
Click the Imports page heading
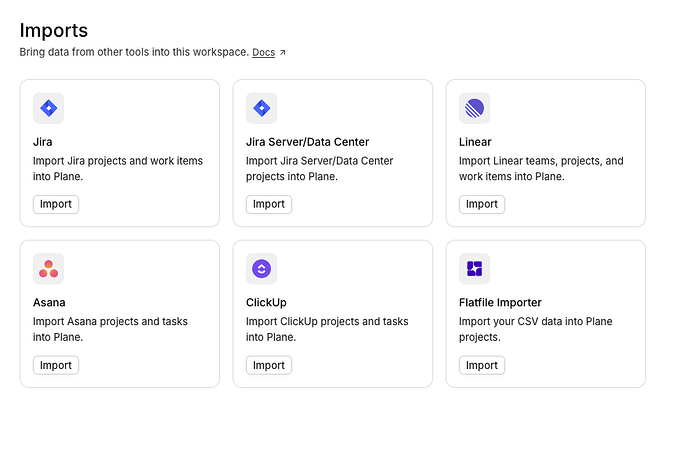tap(54, 30)
